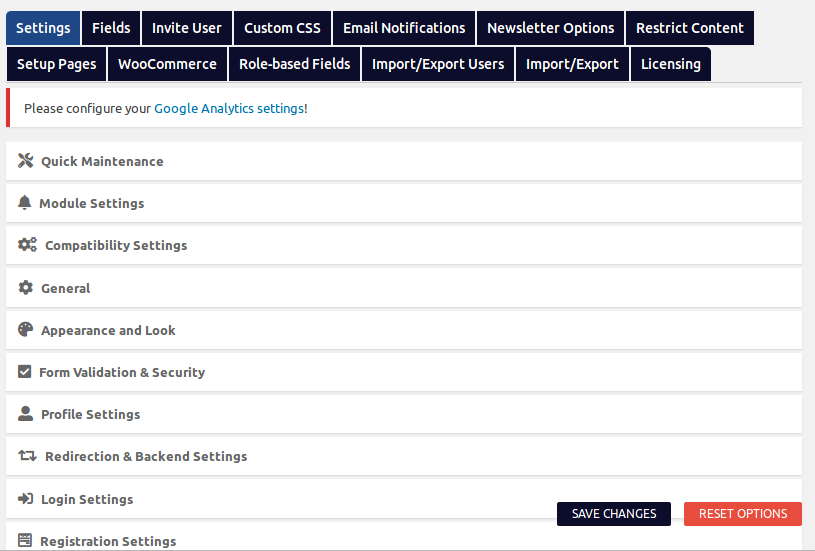The height and width of the screenshot is (551, 815).
Task: Go to the WooCommerce tab
Action: [x=167, y=64]
